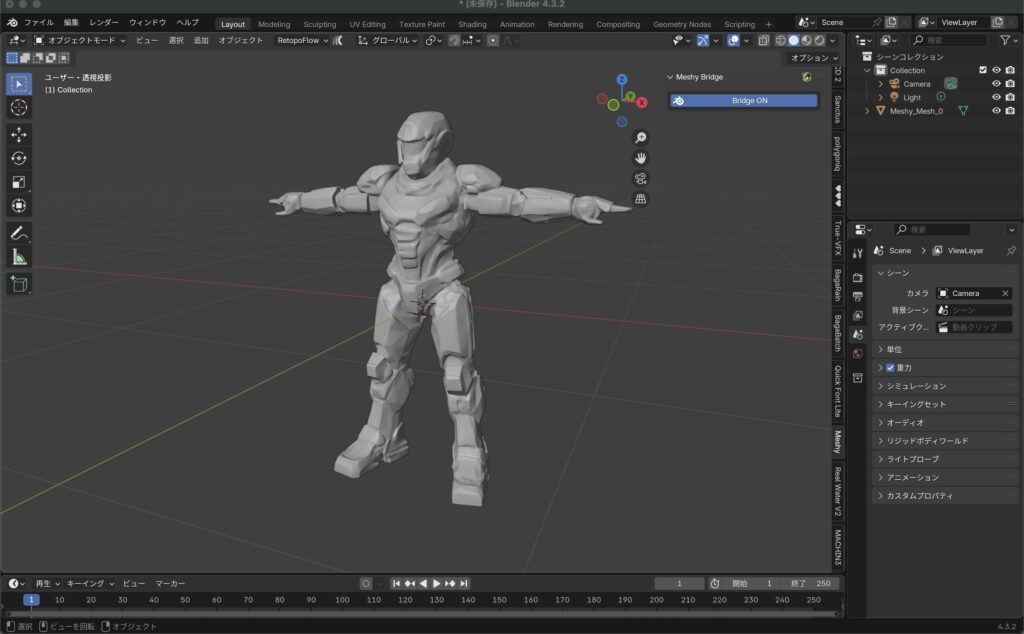
Task: Select the Measure tool
Action: 19,257
